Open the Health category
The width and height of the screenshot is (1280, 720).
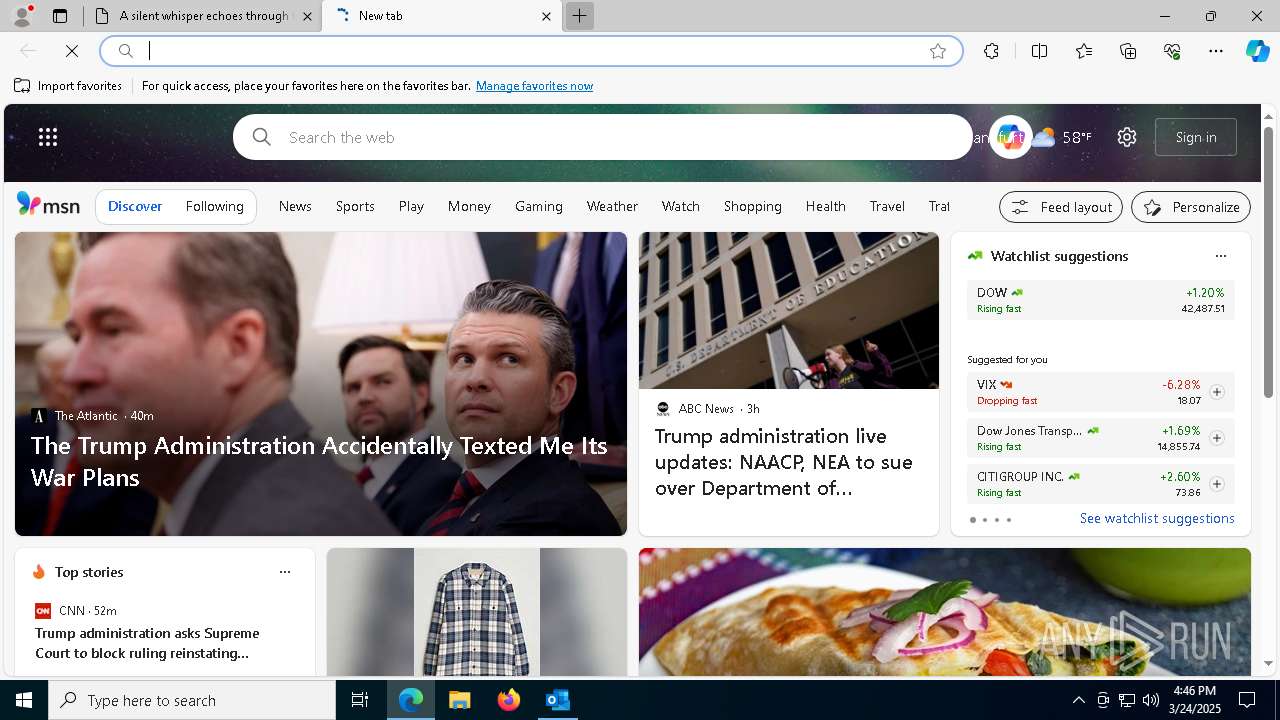[x=825, y=206]
